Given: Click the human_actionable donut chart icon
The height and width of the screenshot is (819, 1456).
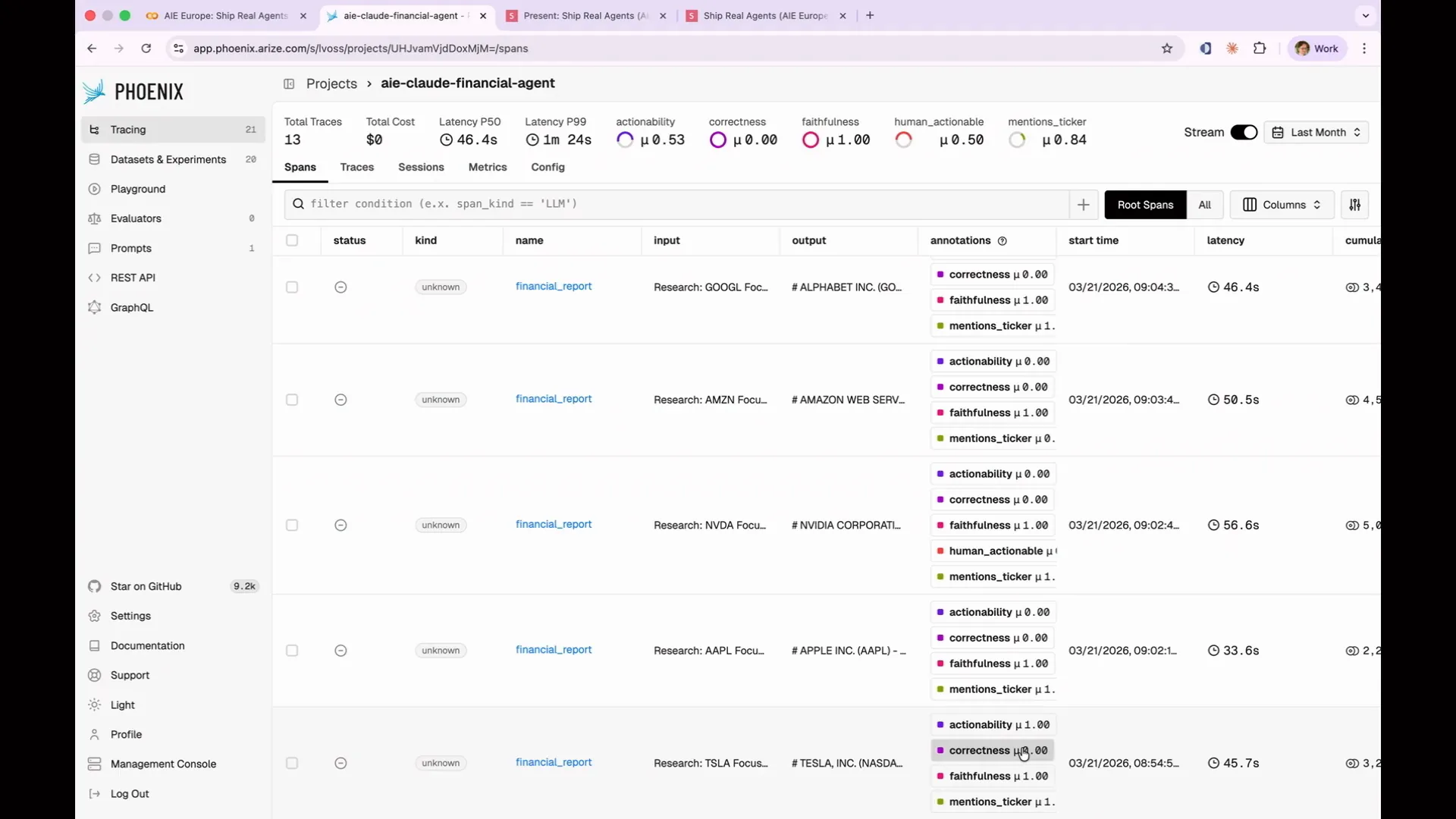Looking at the screenshot, I should (903, 140).
